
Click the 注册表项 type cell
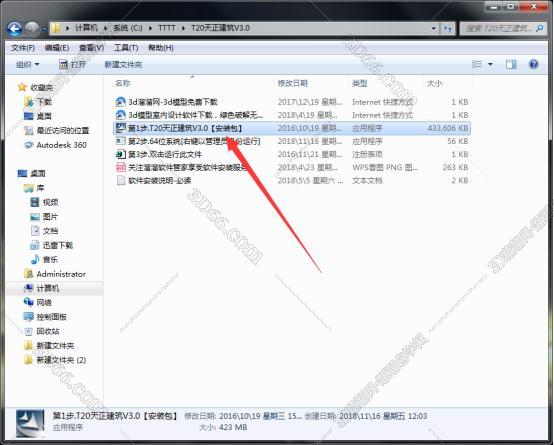(x=367, y=154)
